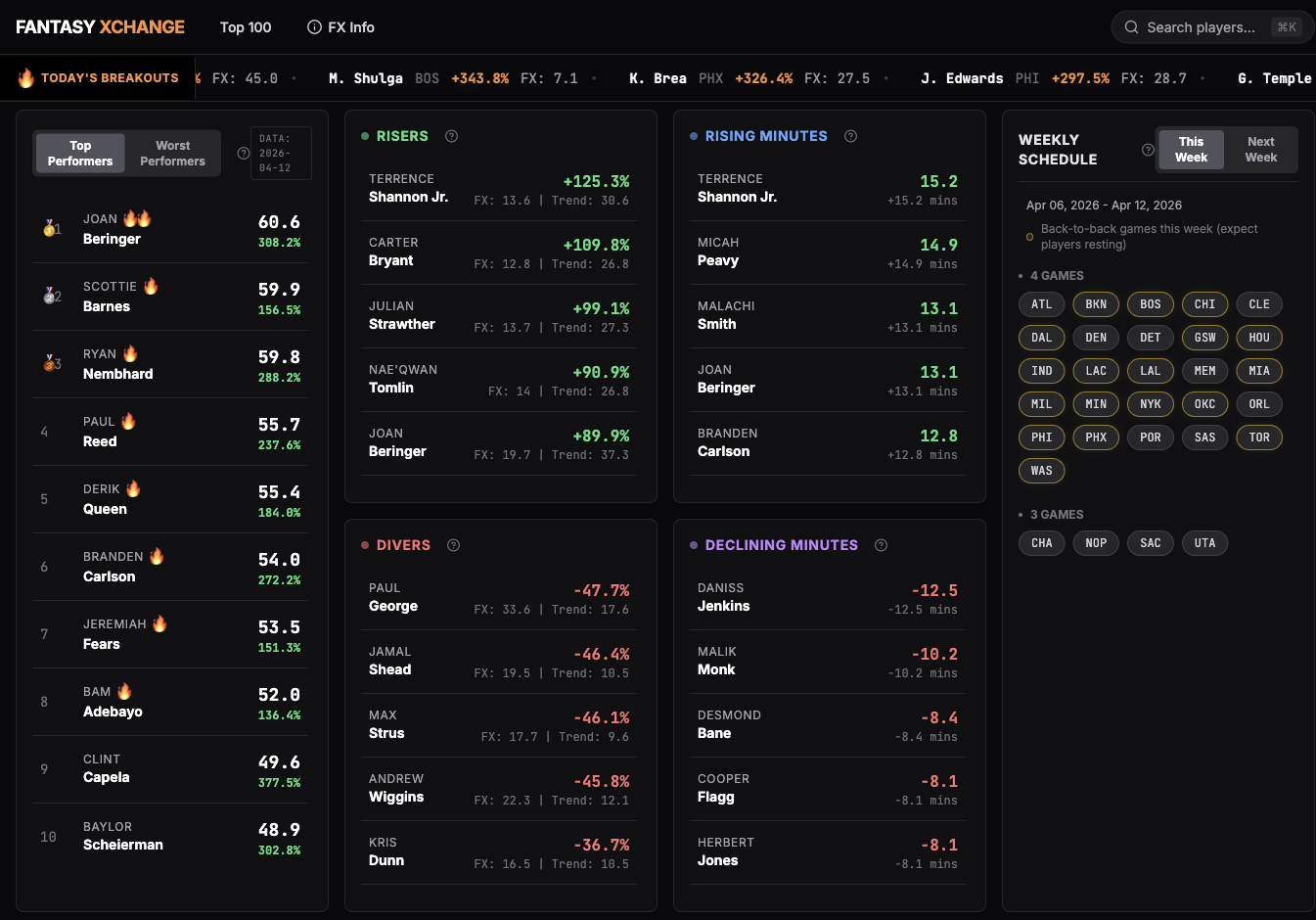Open Micah Peavy rising minutes row

[828, 253]
